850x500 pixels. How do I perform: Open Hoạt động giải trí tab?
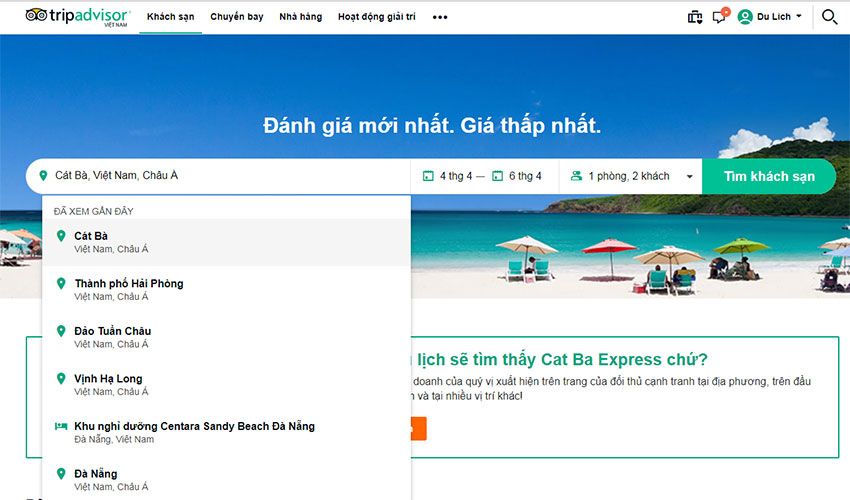click(377, 17)
